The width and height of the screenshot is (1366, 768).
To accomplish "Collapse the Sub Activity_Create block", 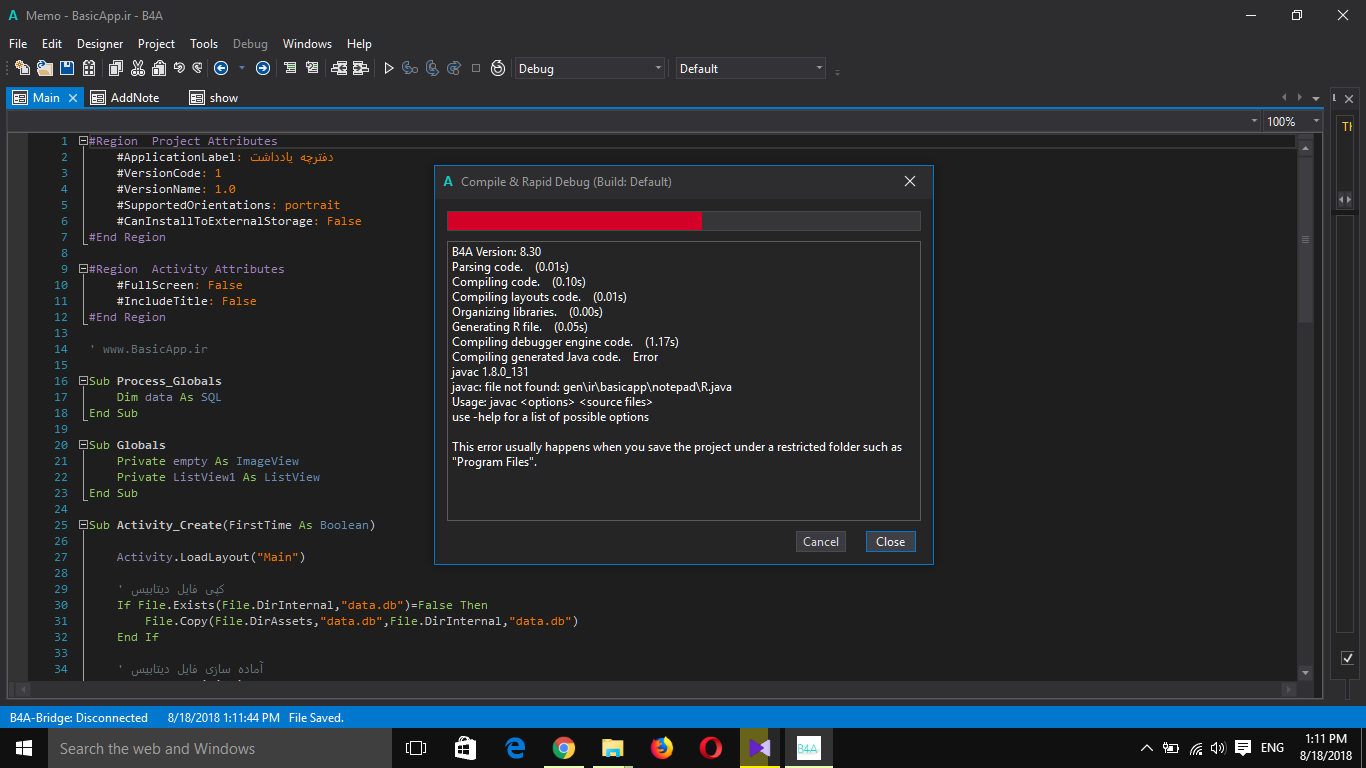I will coord(83,525).
